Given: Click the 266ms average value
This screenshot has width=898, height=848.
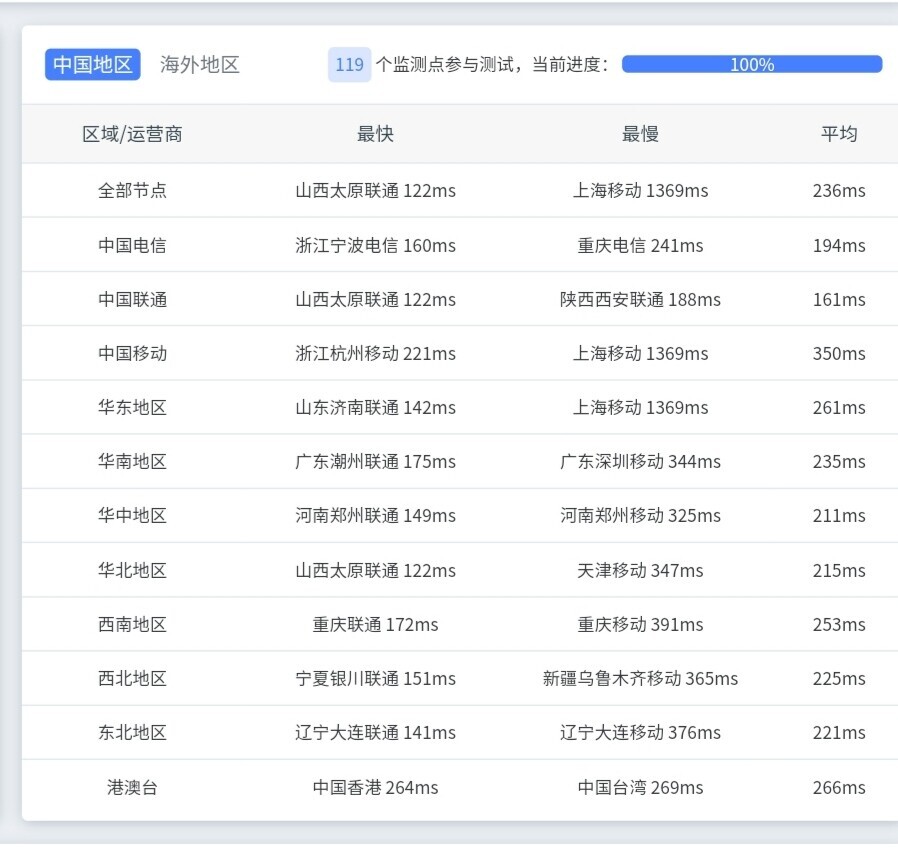Looking at the screenshot, I should coord(839,787).
